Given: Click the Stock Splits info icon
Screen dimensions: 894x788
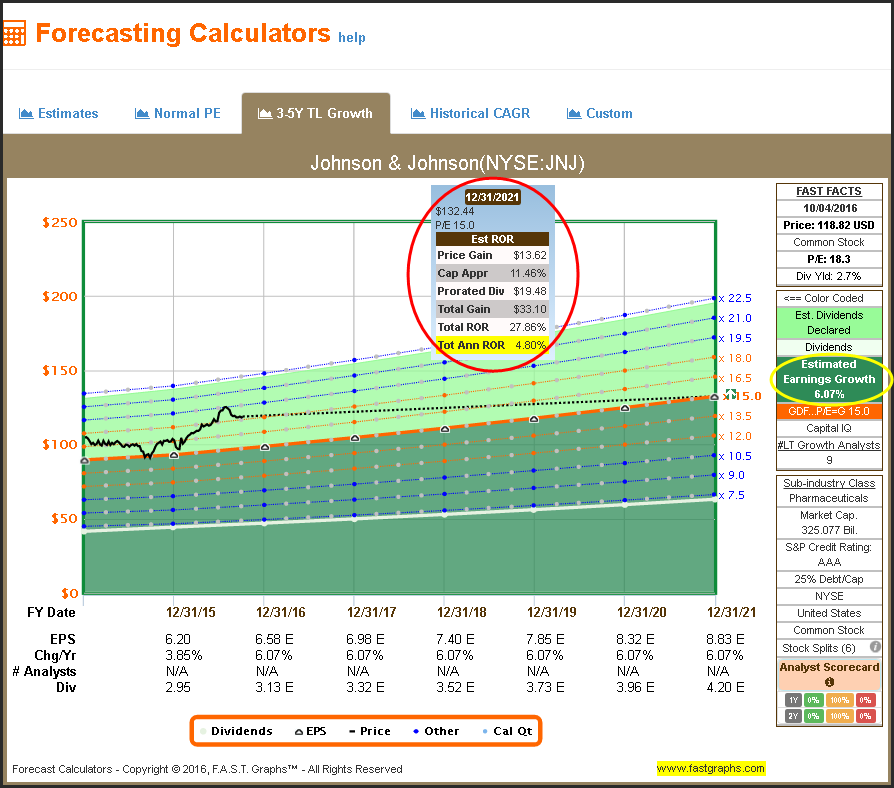Looking at the screenshot, I should coord(875,647).
